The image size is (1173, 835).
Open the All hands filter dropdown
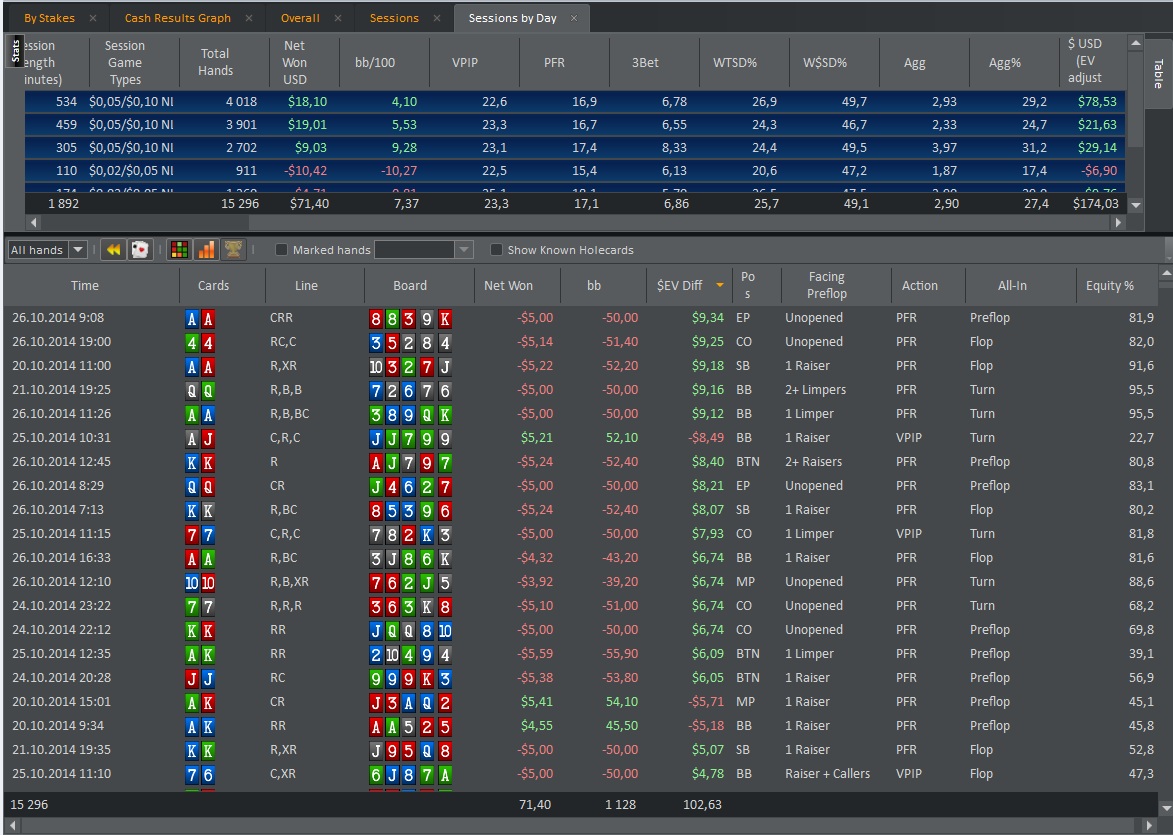tap(77, 250)
